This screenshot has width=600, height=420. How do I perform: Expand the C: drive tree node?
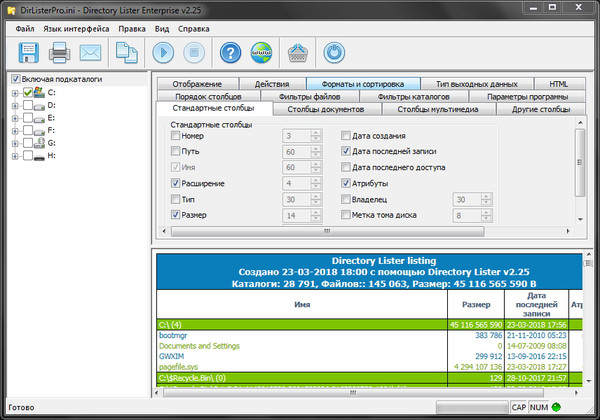click(14, 93)
